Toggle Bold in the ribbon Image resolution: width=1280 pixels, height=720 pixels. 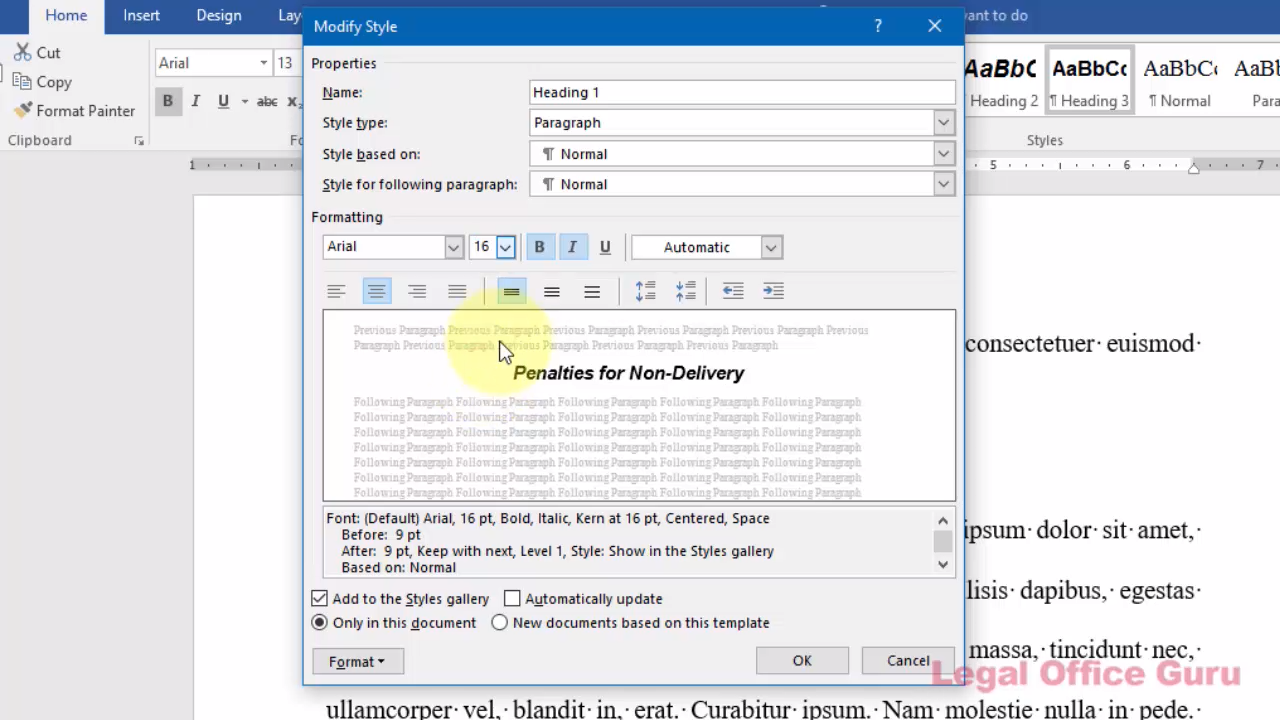tap(167, 101)
